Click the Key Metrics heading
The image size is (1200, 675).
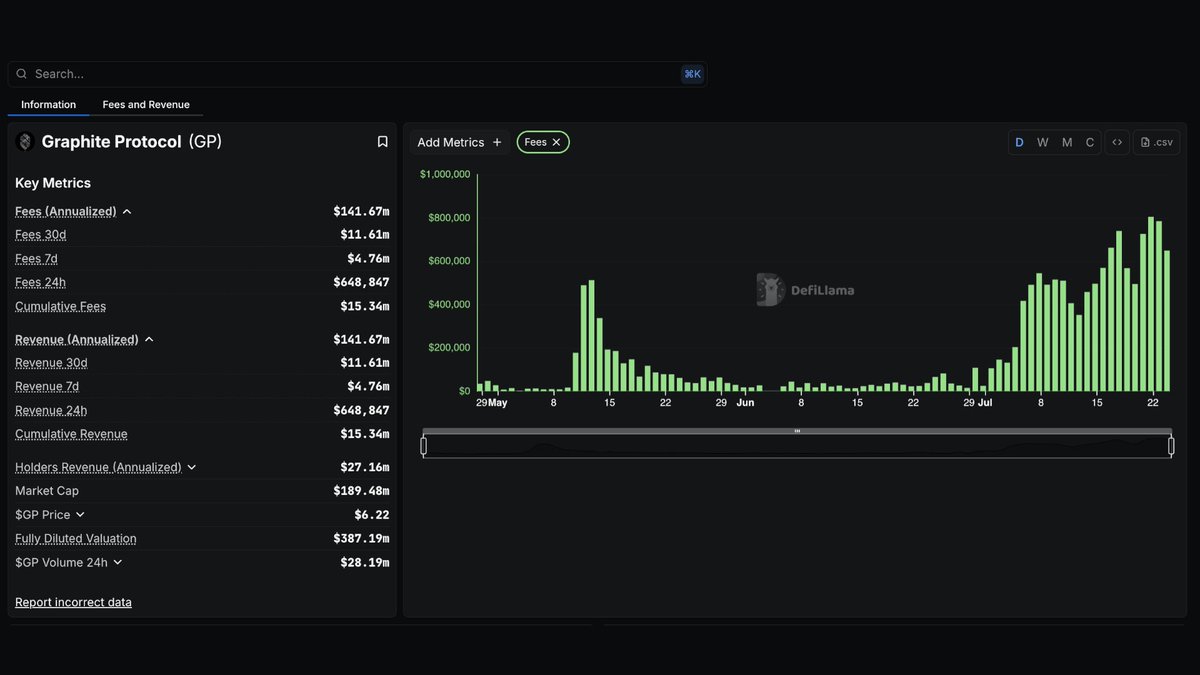click(x=53, y=183)
